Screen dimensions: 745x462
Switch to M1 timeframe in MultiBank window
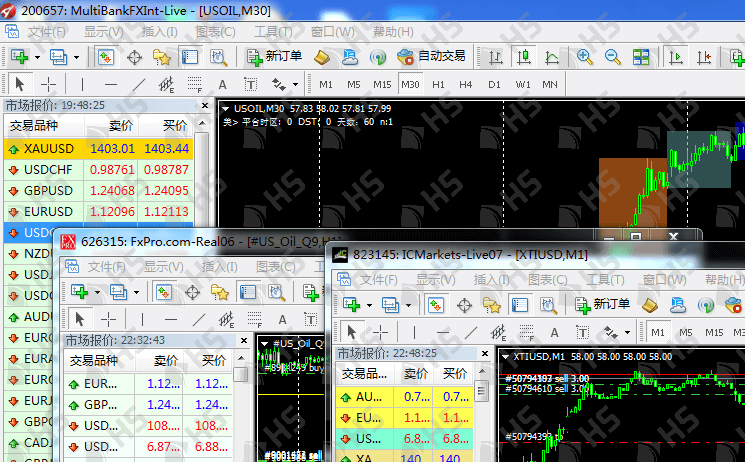pos(325,85)
